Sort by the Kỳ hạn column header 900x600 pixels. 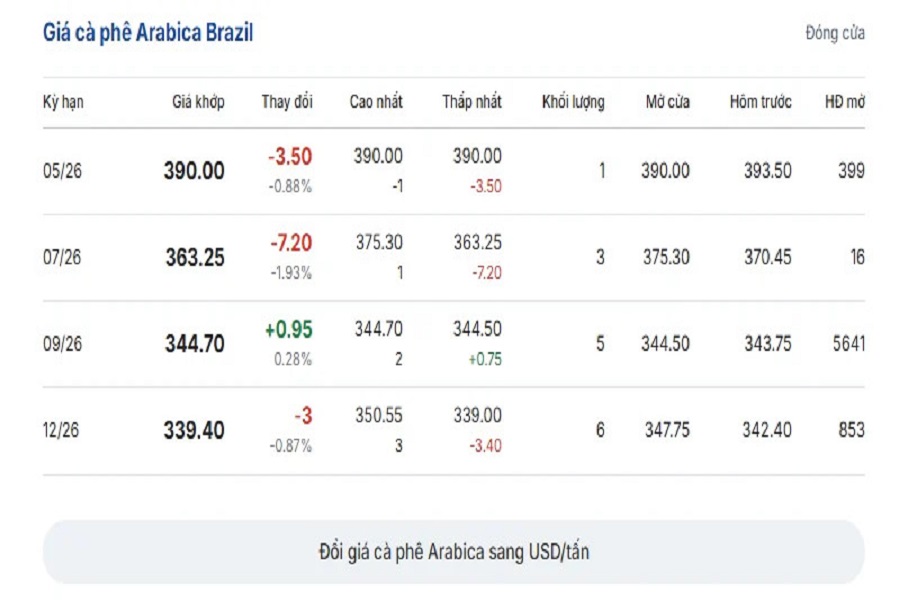tap(62, 102)
